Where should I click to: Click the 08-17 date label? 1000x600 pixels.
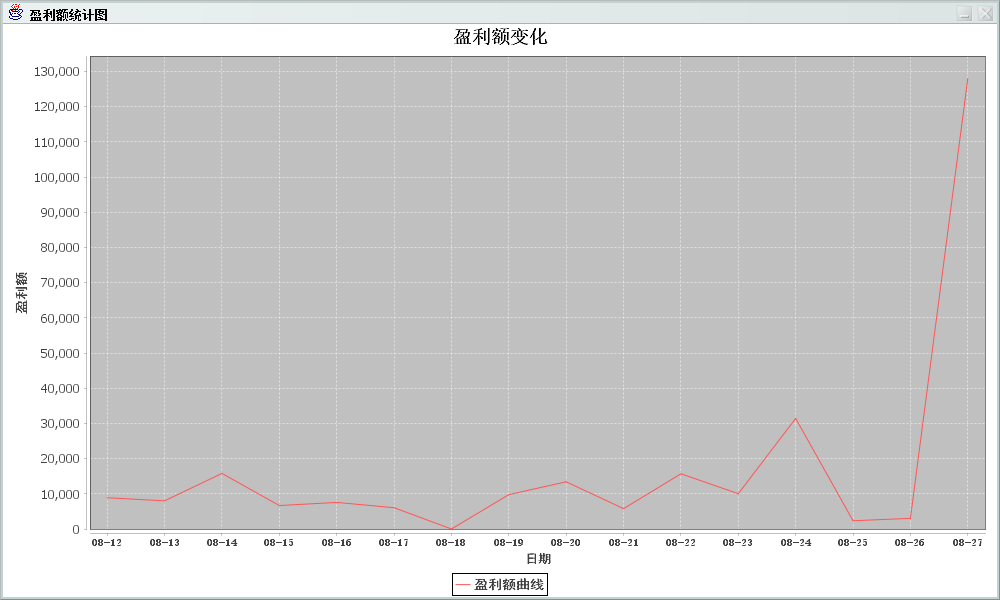click(x=393, y=543)
